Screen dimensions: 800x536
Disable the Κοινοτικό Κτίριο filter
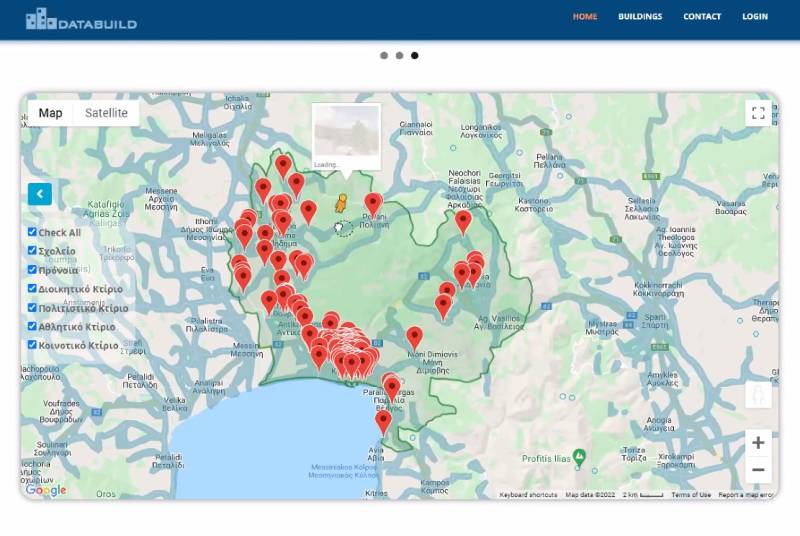[32, 346]
